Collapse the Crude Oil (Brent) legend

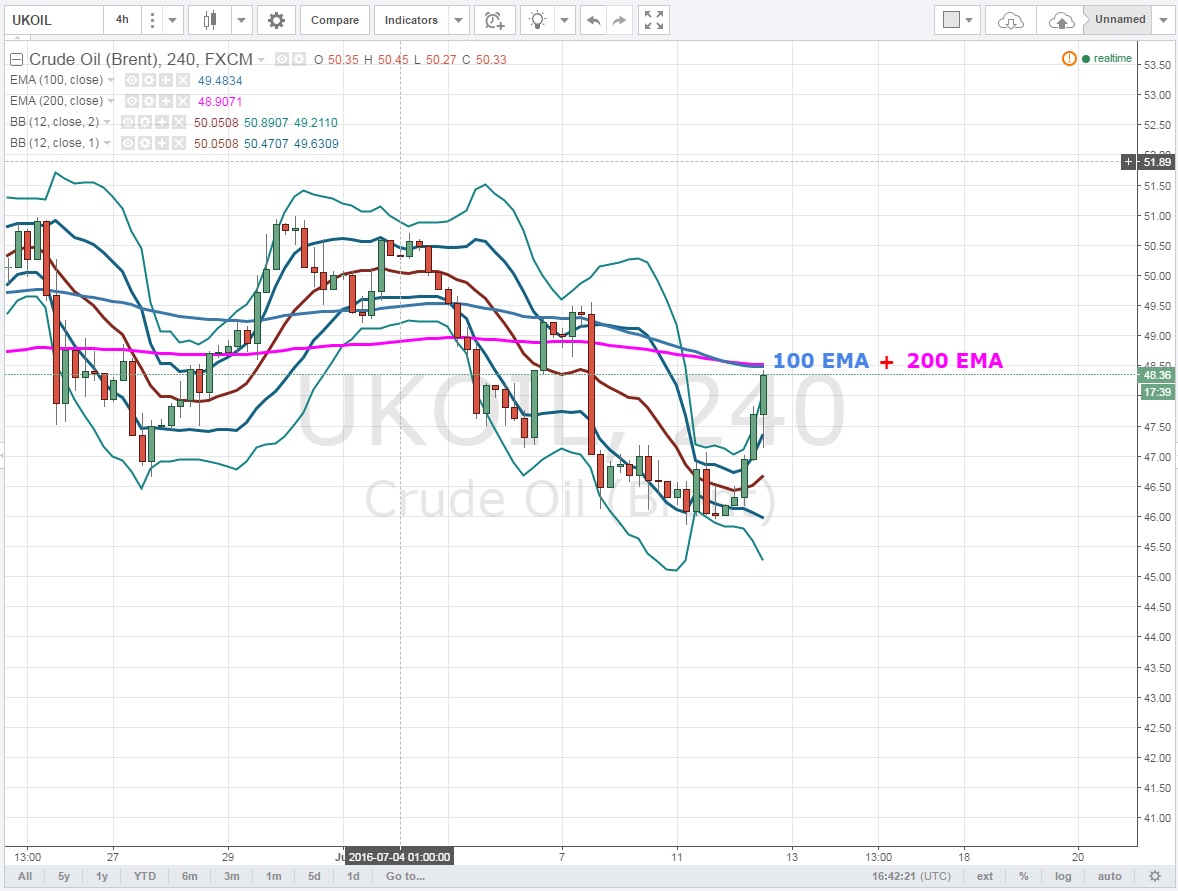coord(16,59)
